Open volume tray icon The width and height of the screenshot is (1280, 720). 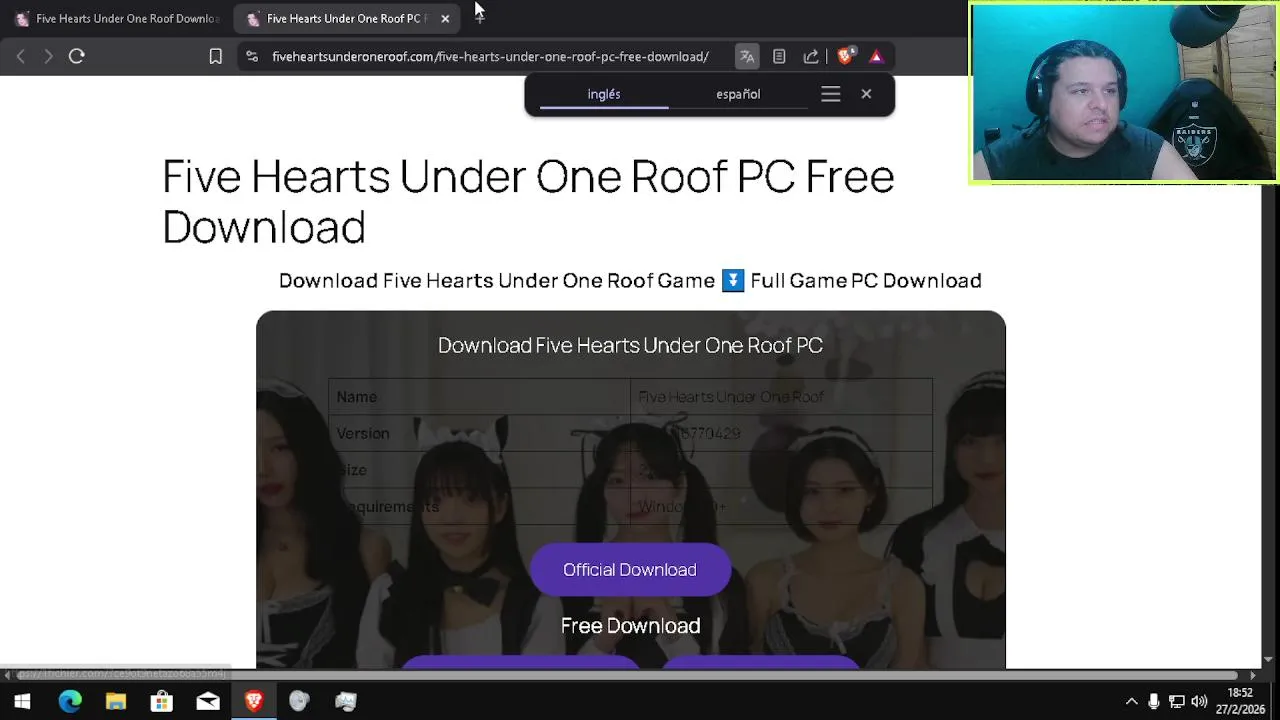click(x=1199, y=701)
